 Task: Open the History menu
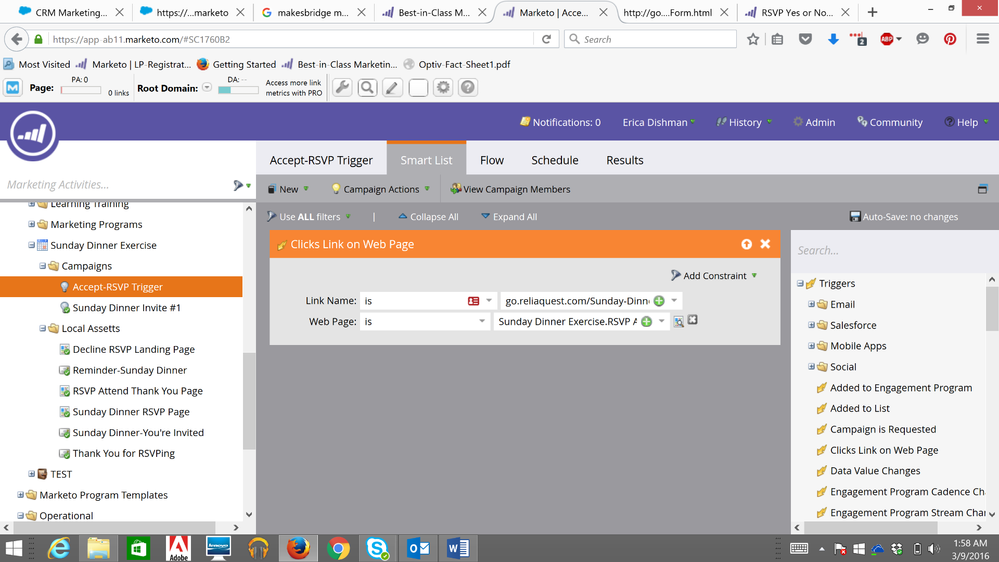coord(744,122)
